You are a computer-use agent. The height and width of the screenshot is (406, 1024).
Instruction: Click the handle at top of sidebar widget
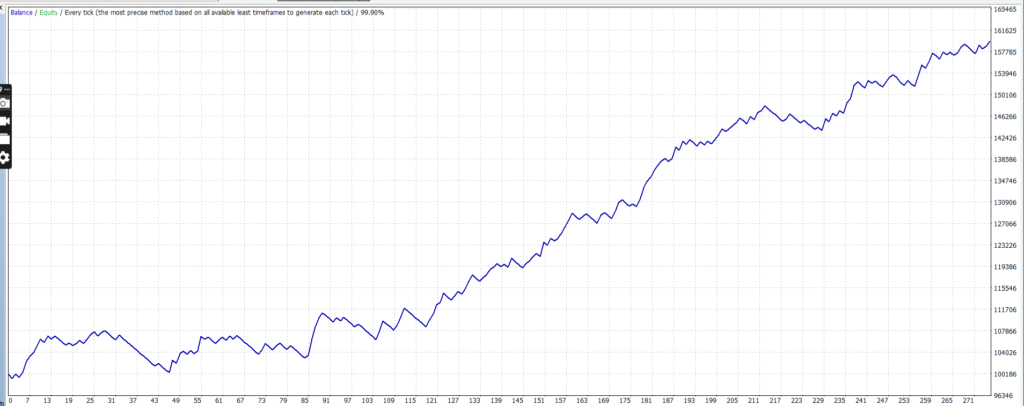(5, 89)
